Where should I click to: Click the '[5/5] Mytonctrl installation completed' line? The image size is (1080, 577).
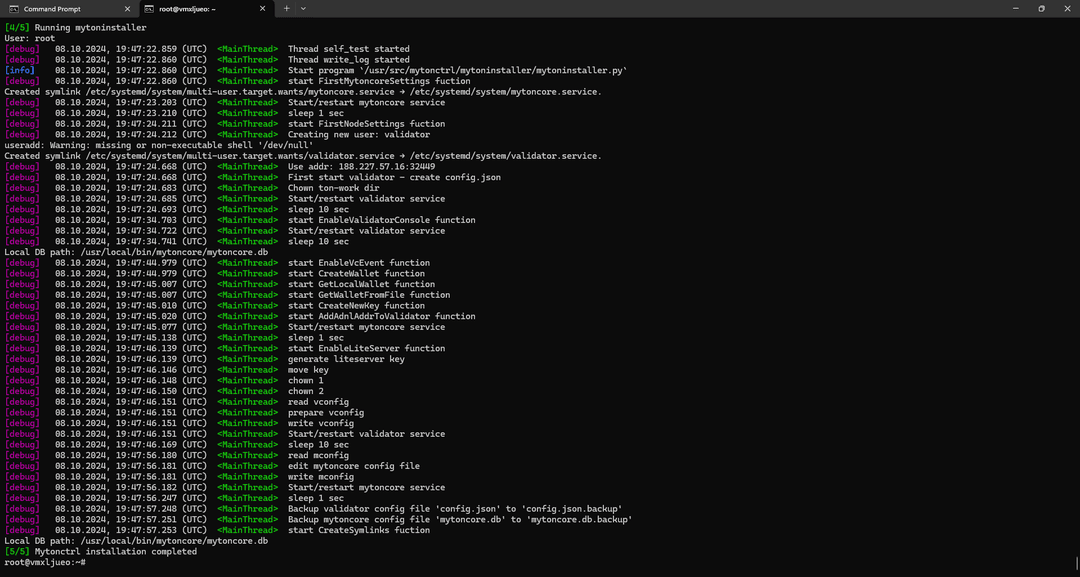(100, 551)
